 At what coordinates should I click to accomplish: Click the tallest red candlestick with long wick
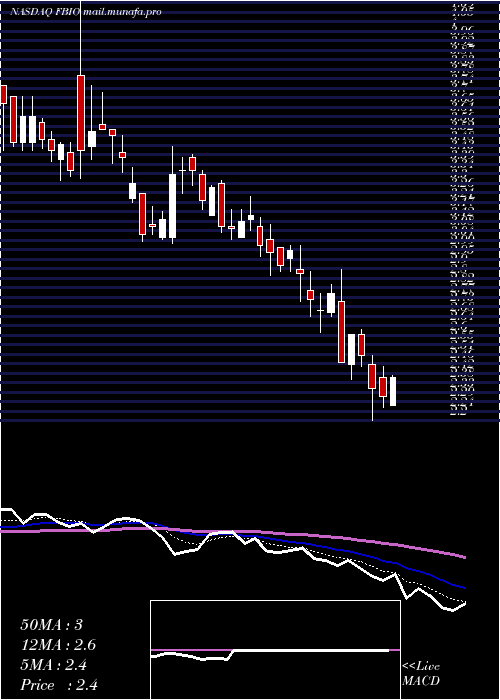[x=81, y=112]
